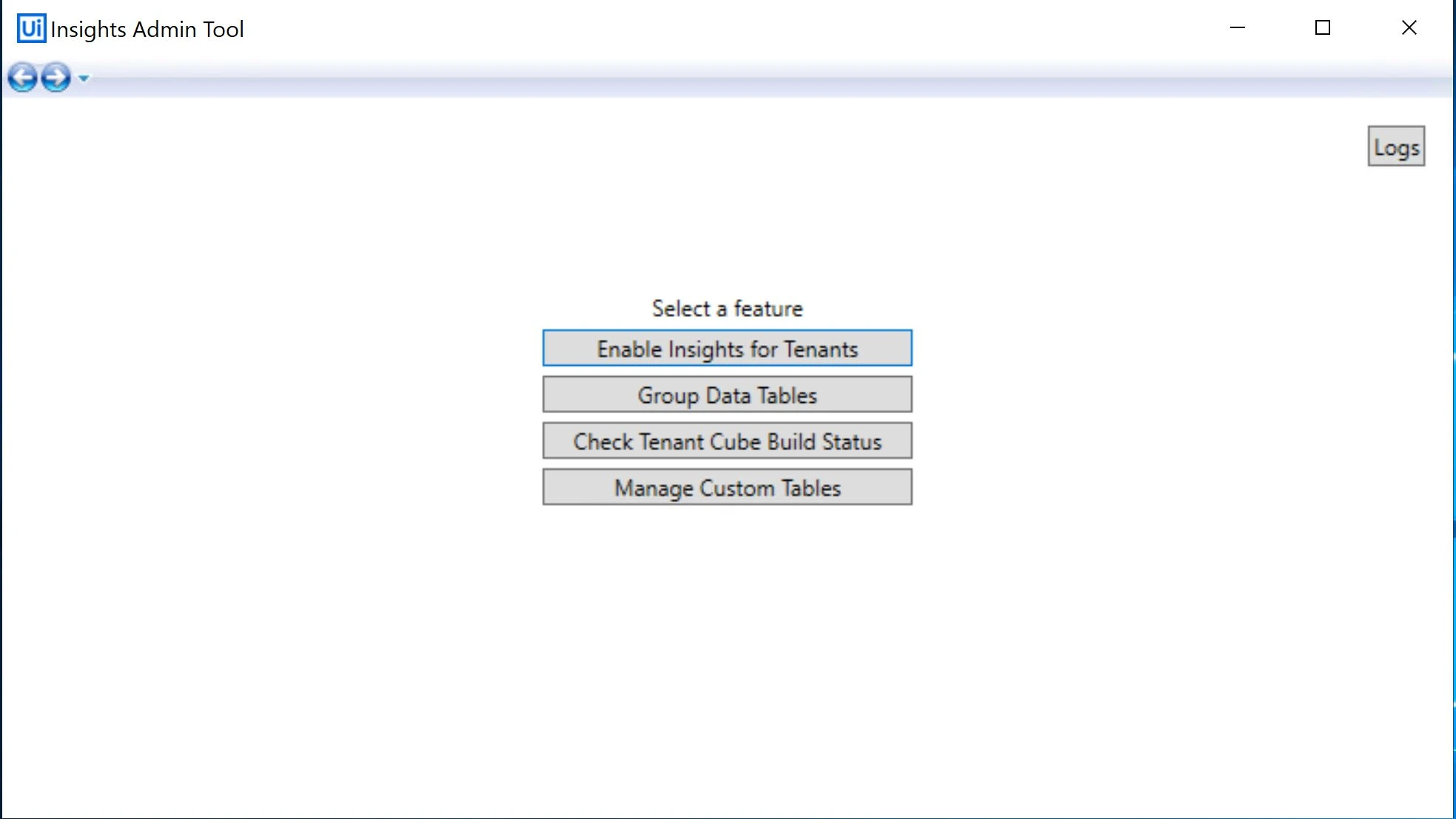The image size is (1456, 819).
Task: Click the 'Select a feature' heading text
Action: pos(727,308)
